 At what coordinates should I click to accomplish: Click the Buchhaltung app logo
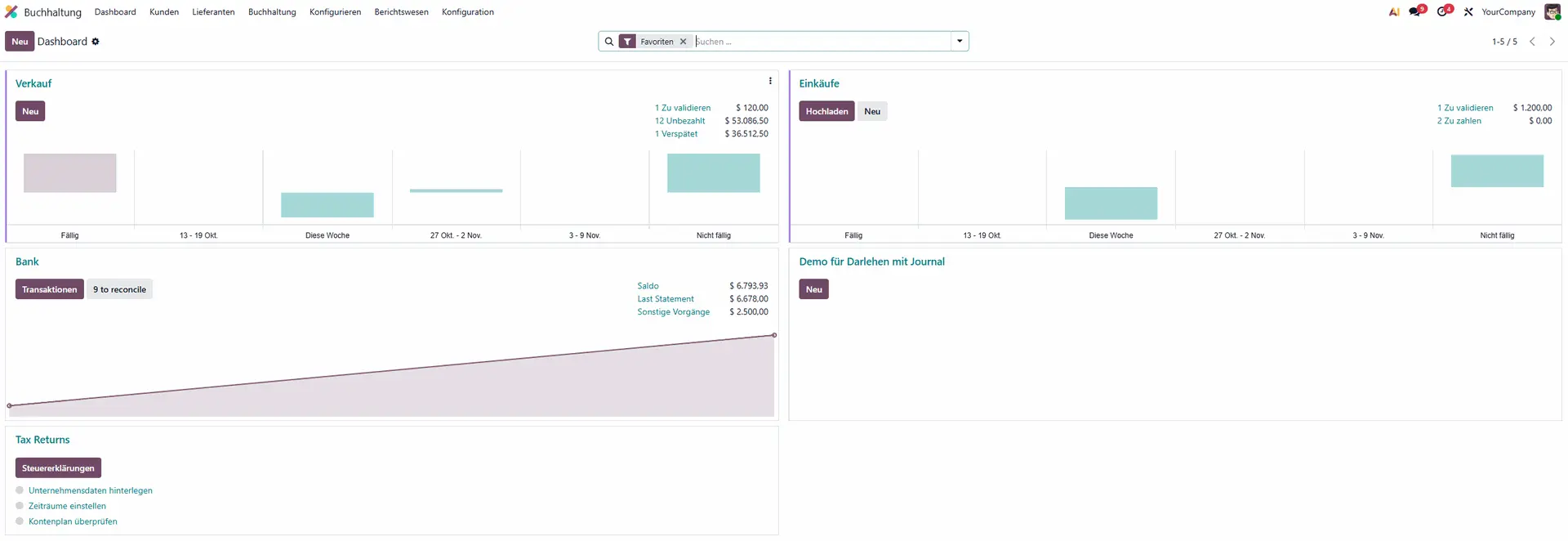click(11, 11)
